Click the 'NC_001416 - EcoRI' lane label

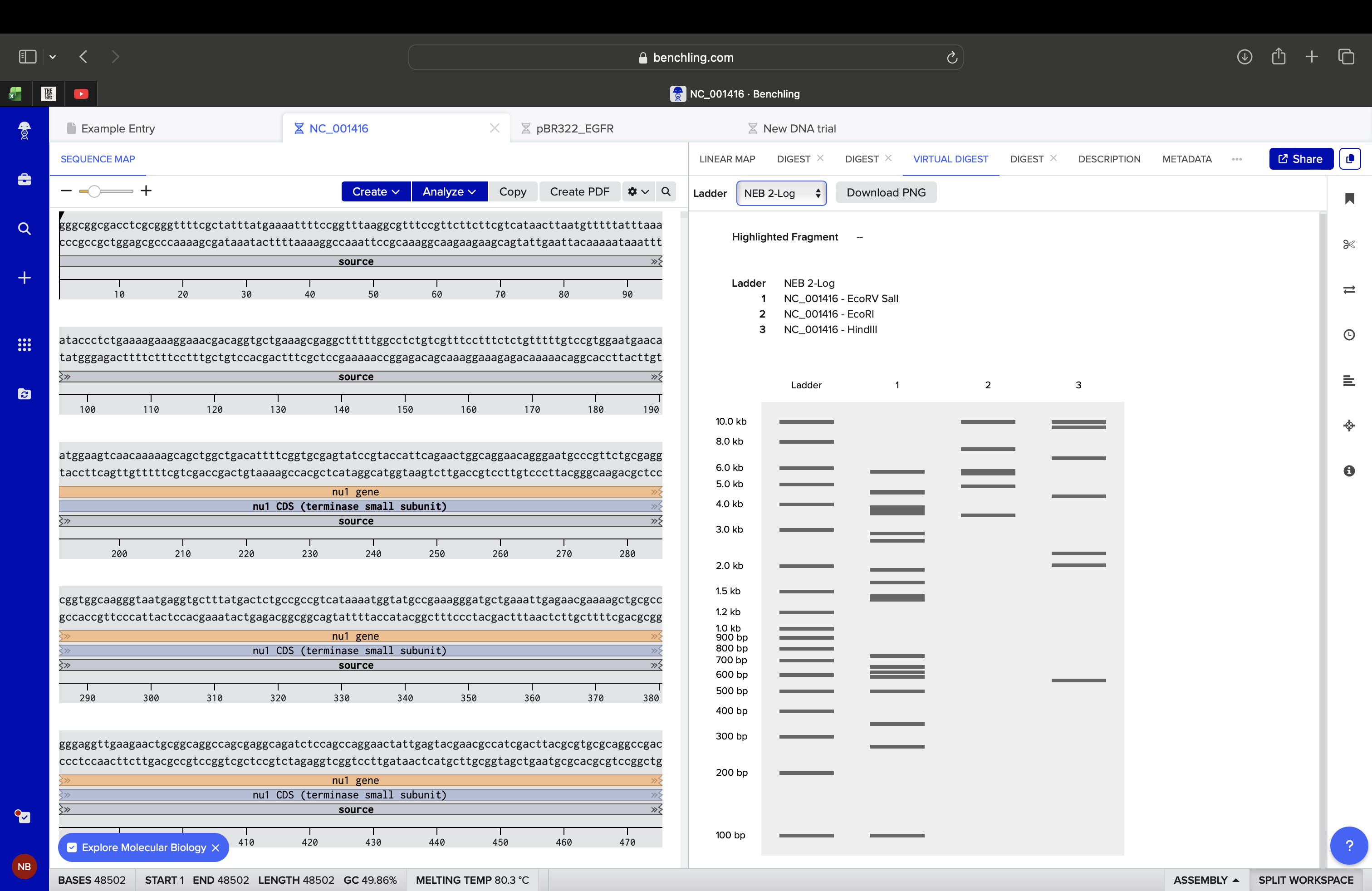click(828, 314)
